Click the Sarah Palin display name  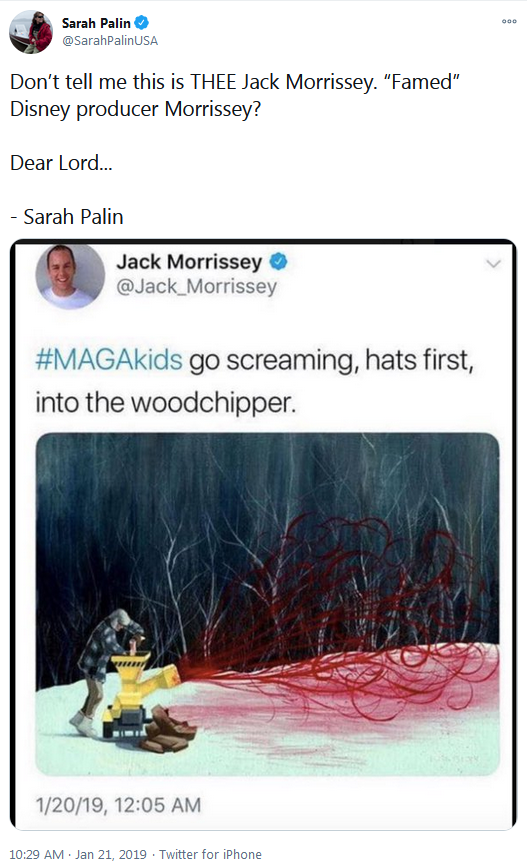(96, 23)
